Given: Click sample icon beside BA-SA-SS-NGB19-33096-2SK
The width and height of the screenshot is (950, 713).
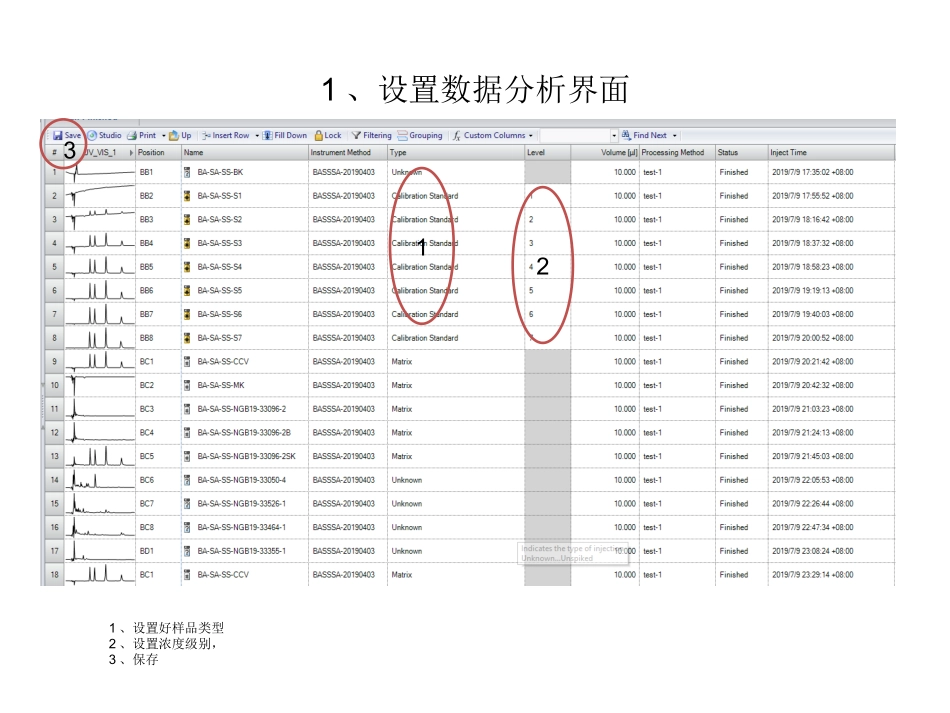Looking at the screenshot, I should tap(187, 456).
